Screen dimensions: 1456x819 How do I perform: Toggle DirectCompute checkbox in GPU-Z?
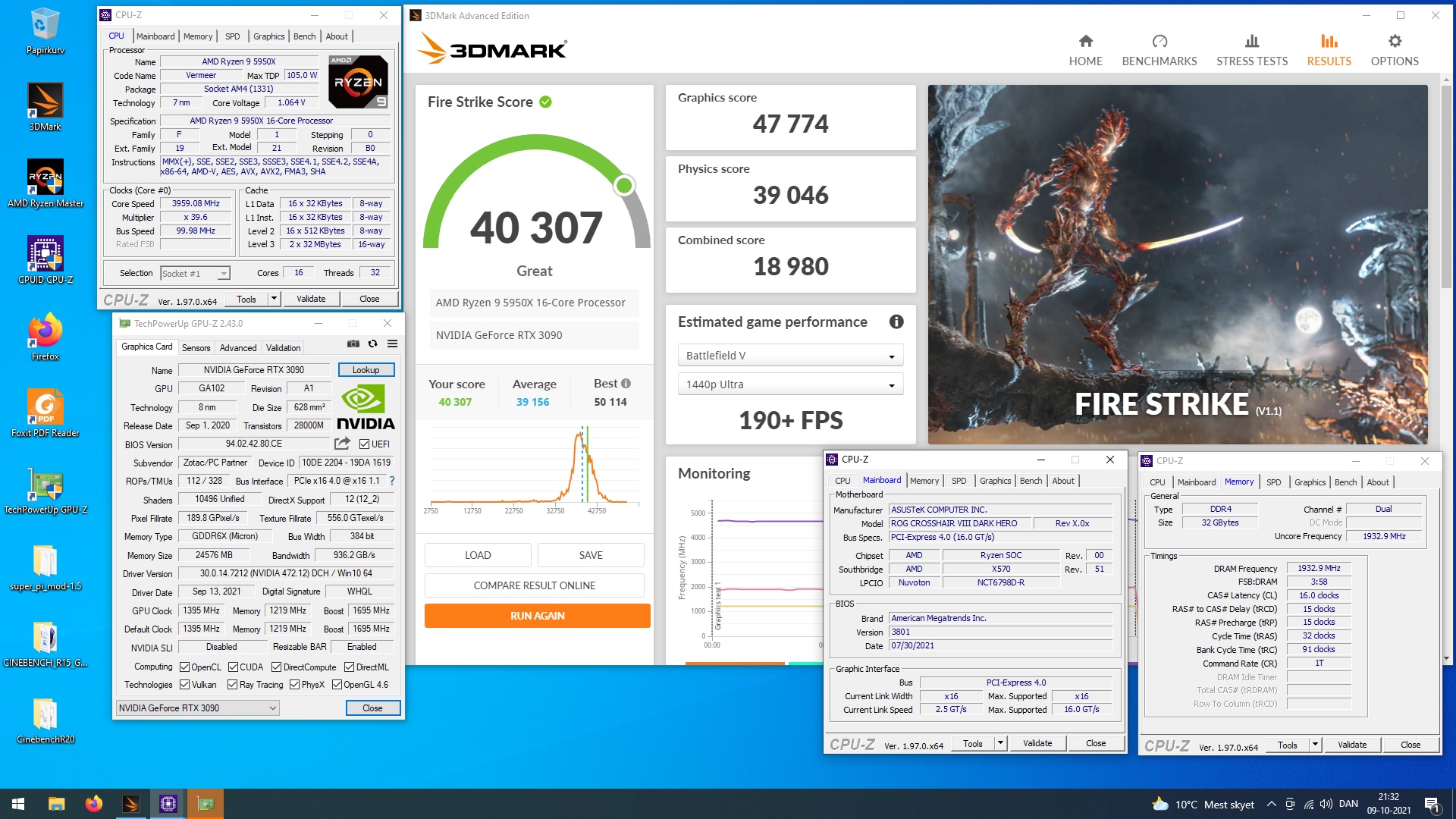click(276, 667)
